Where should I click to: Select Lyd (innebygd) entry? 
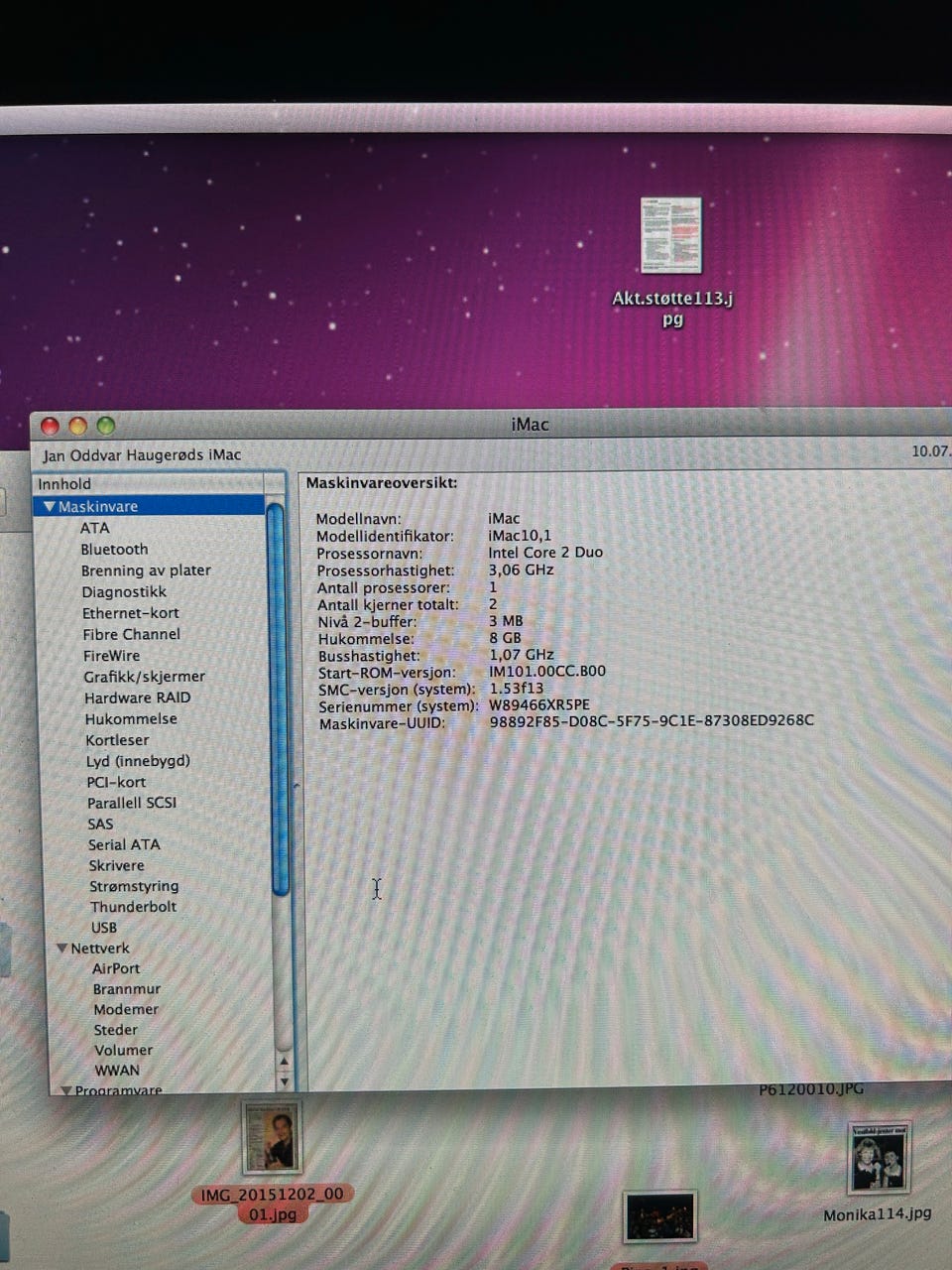(138, 761)
